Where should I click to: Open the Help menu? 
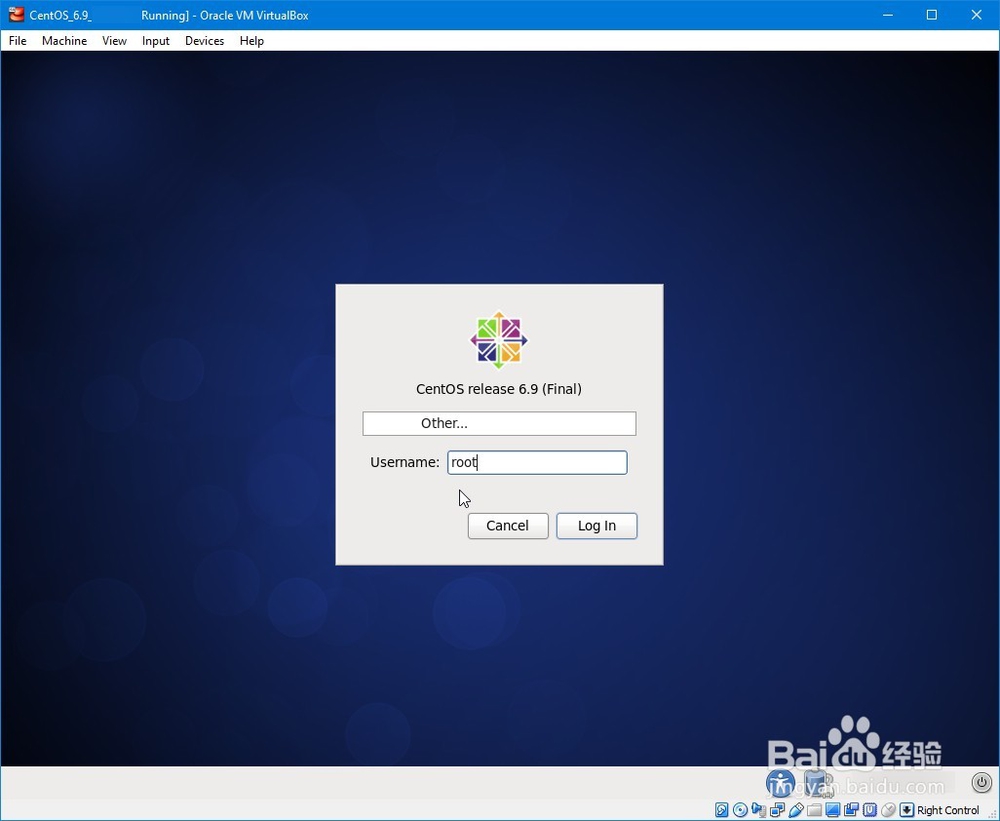coord(252,41)
